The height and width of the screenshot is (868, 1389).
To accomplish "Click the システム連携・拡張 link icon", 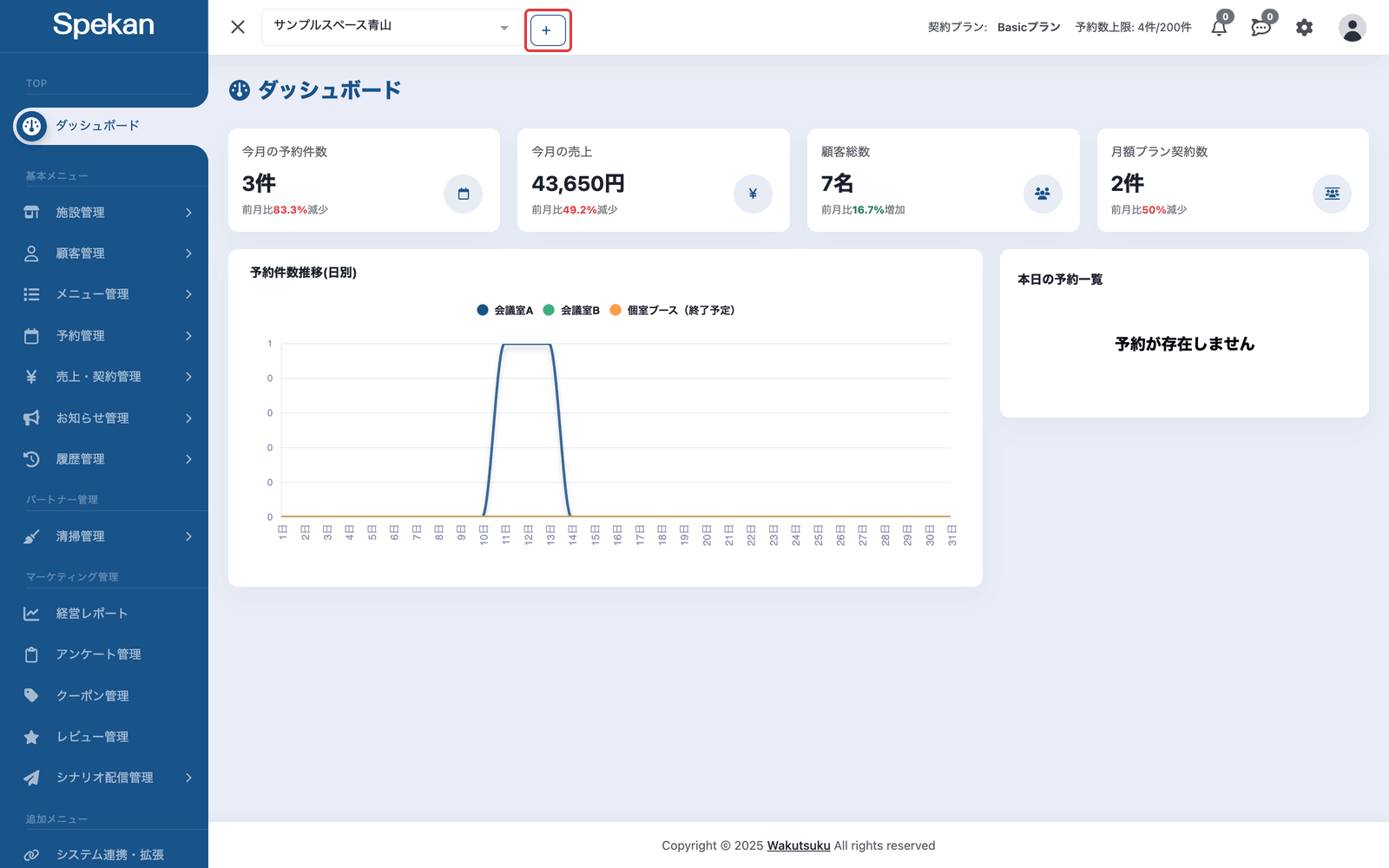I will [x=31, y=855].
